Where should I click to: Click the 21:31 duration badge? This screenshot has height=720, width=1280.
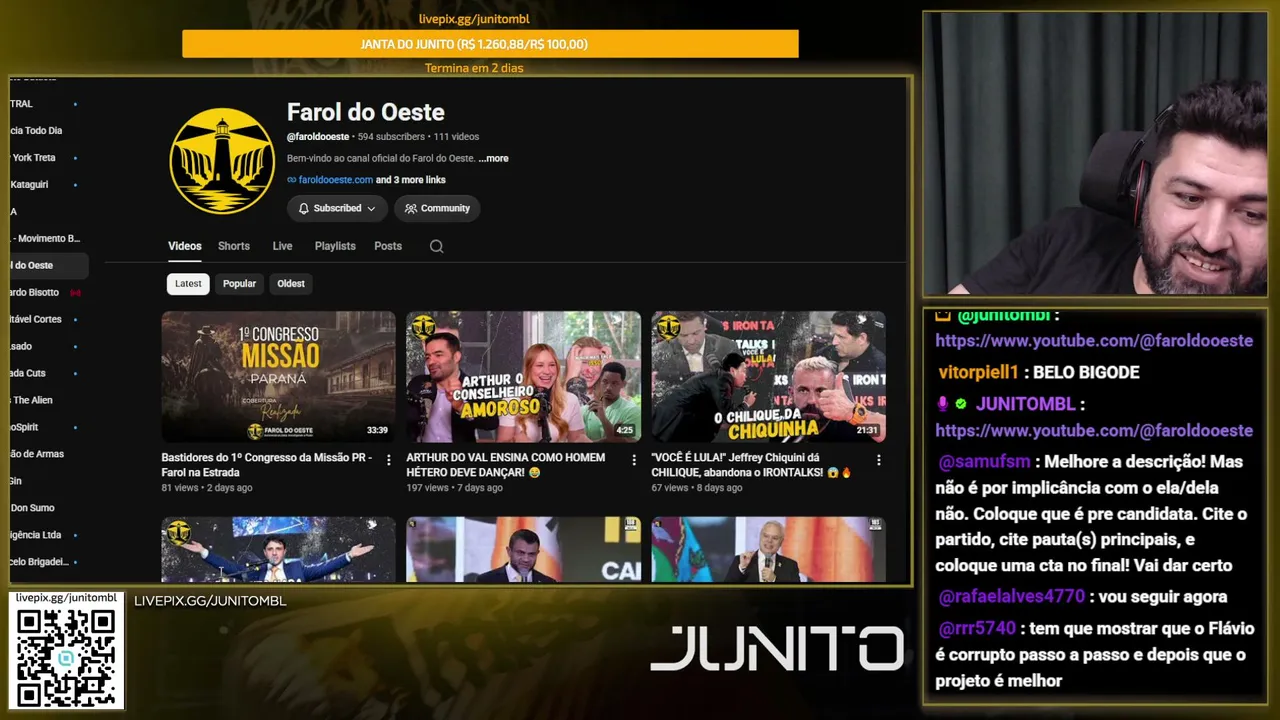(867, 431)
